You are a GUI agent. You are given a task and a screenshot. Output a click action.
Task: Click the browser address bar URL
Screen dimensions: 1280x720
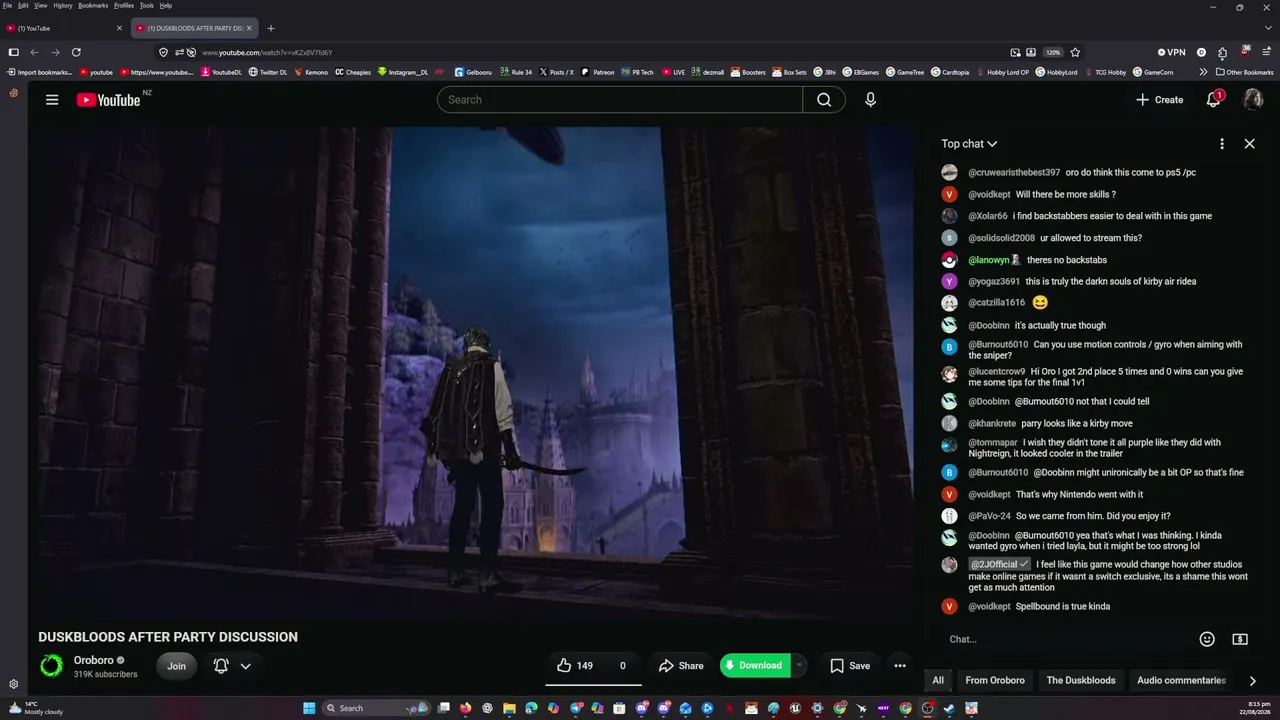[x=267, y=52]
